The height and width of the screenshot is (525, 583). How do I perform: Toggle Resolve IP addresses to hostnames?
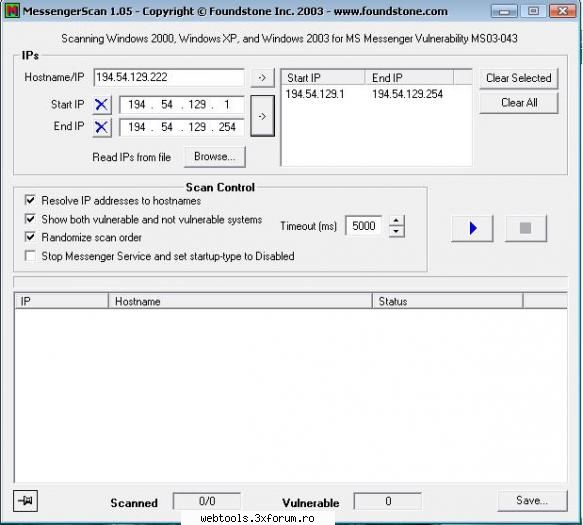tap(30, 200)
